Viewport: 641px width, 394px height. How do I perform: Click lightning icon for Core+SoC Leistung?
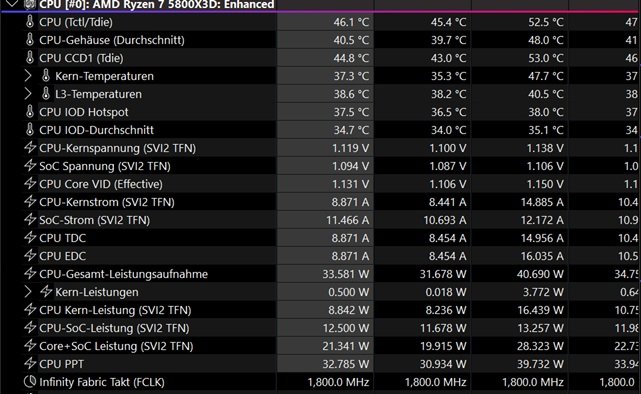coord(30,345)
